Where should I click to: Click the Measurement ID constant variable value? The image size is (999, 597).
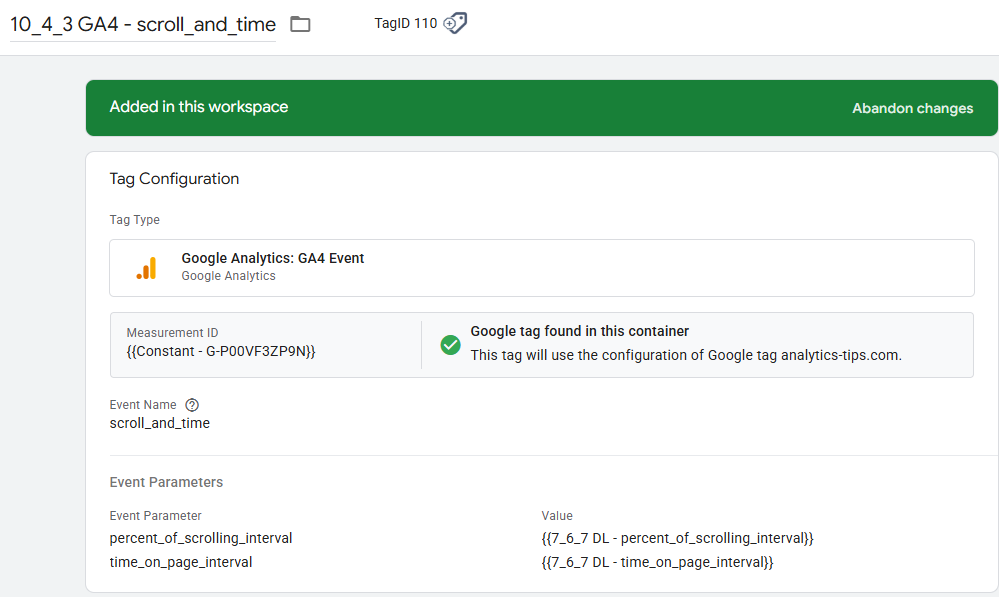[x=221, y=351]
